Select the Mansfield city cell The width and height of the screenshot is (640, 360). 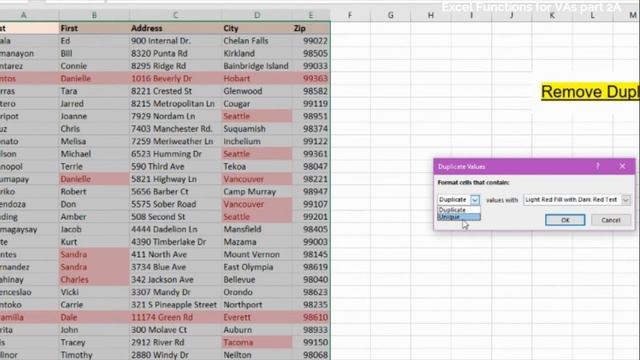[257, 229]
